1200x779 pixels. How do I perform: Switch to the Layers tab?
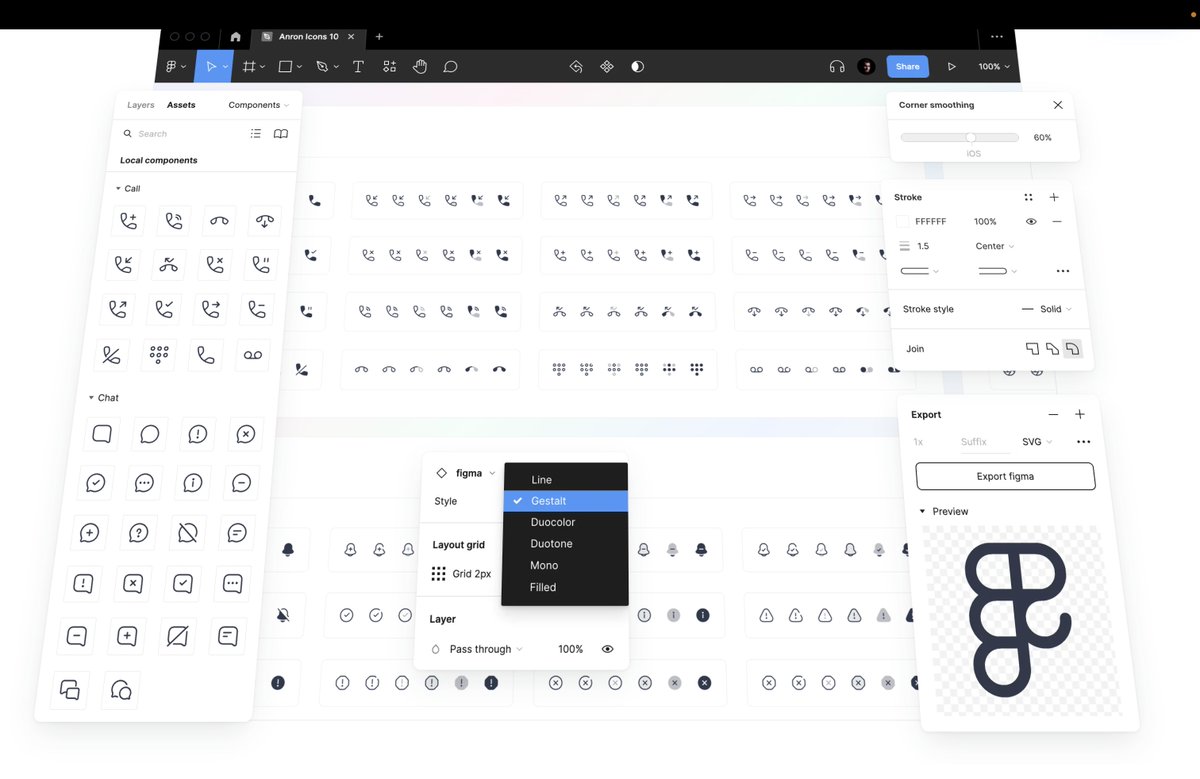pyautogui.click(x=141, y=105)
